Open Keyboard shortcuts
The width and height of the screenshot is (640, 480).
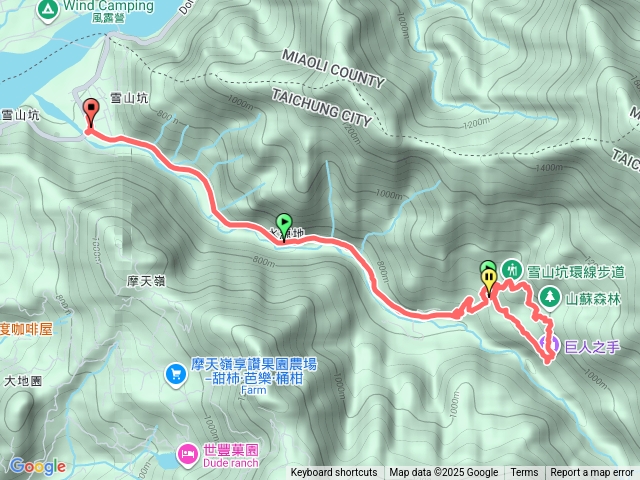tap(334, 473)
